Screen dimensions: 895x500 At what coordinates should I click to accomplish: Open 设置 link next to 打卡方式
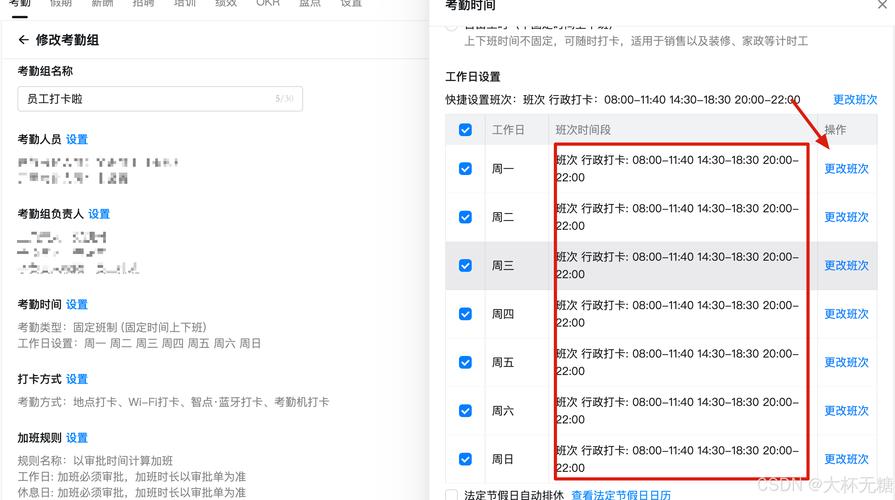[76, 379]
